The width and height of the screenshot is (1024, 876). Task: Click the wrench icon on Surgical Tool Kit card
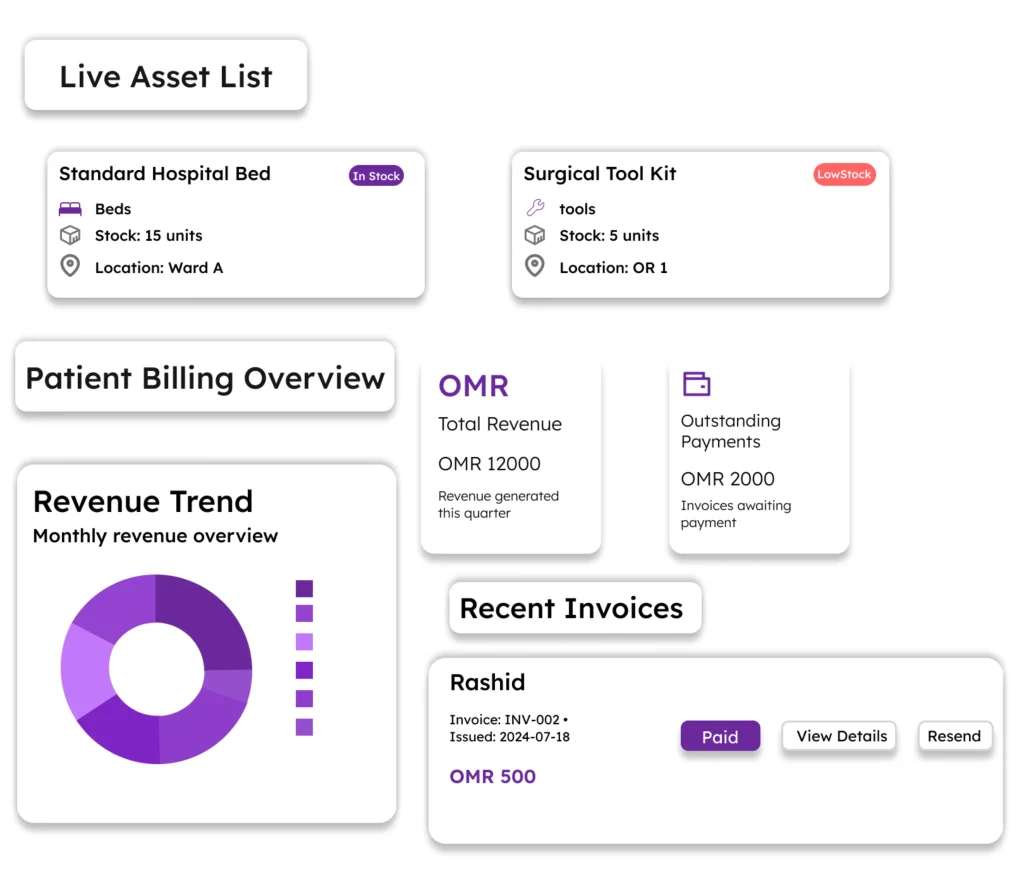coord(534,208)
